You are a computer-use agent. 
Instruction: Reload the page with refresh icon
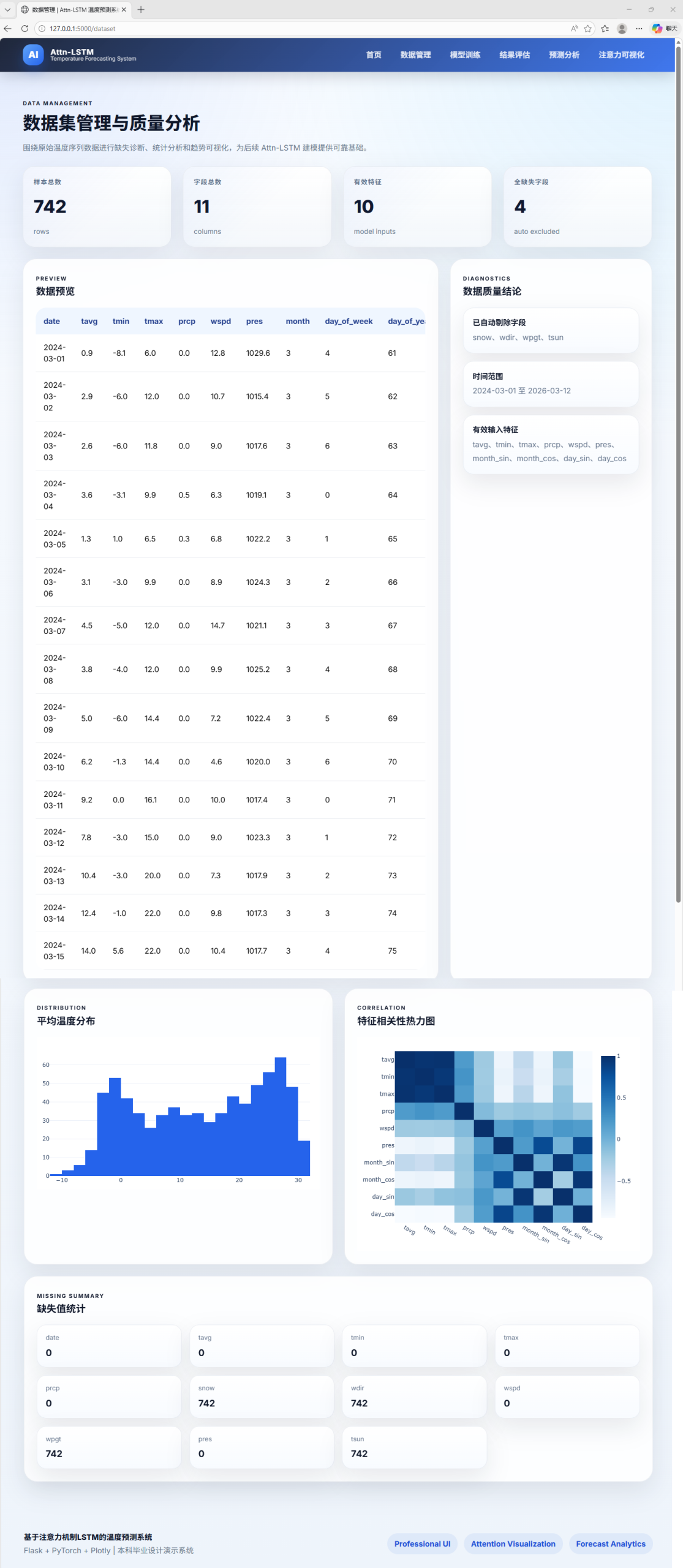click(25, 28)
